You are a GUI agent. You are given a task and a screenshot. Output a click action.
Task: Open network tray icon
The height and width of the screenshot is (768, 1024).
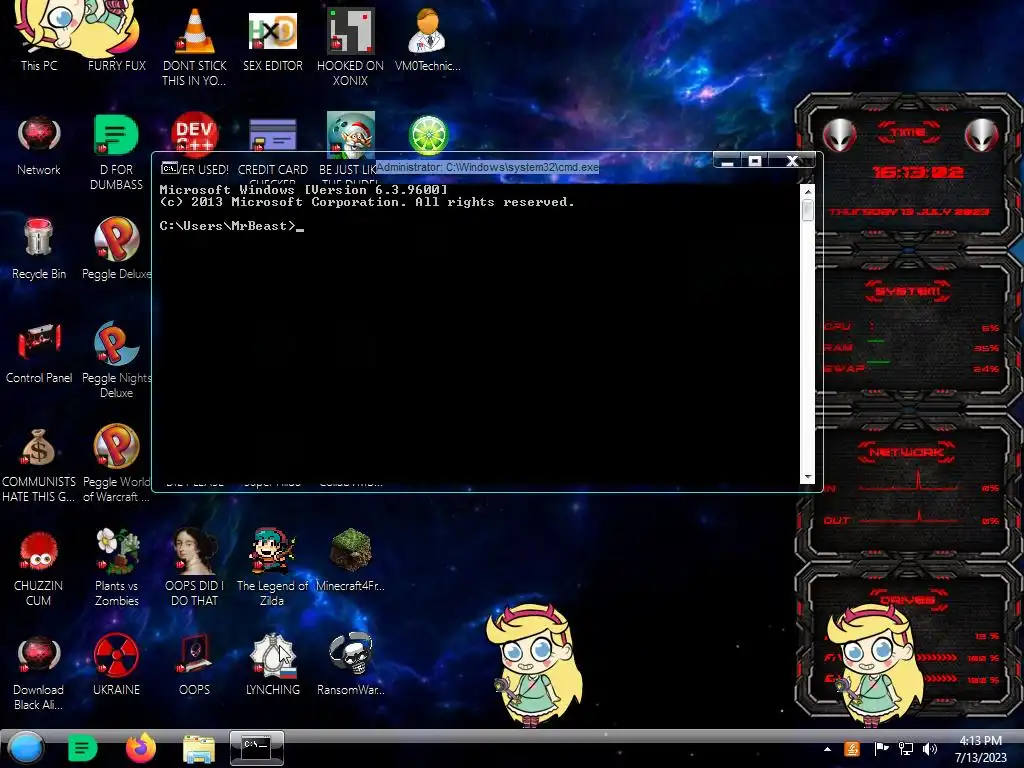[x=906, y=749]
